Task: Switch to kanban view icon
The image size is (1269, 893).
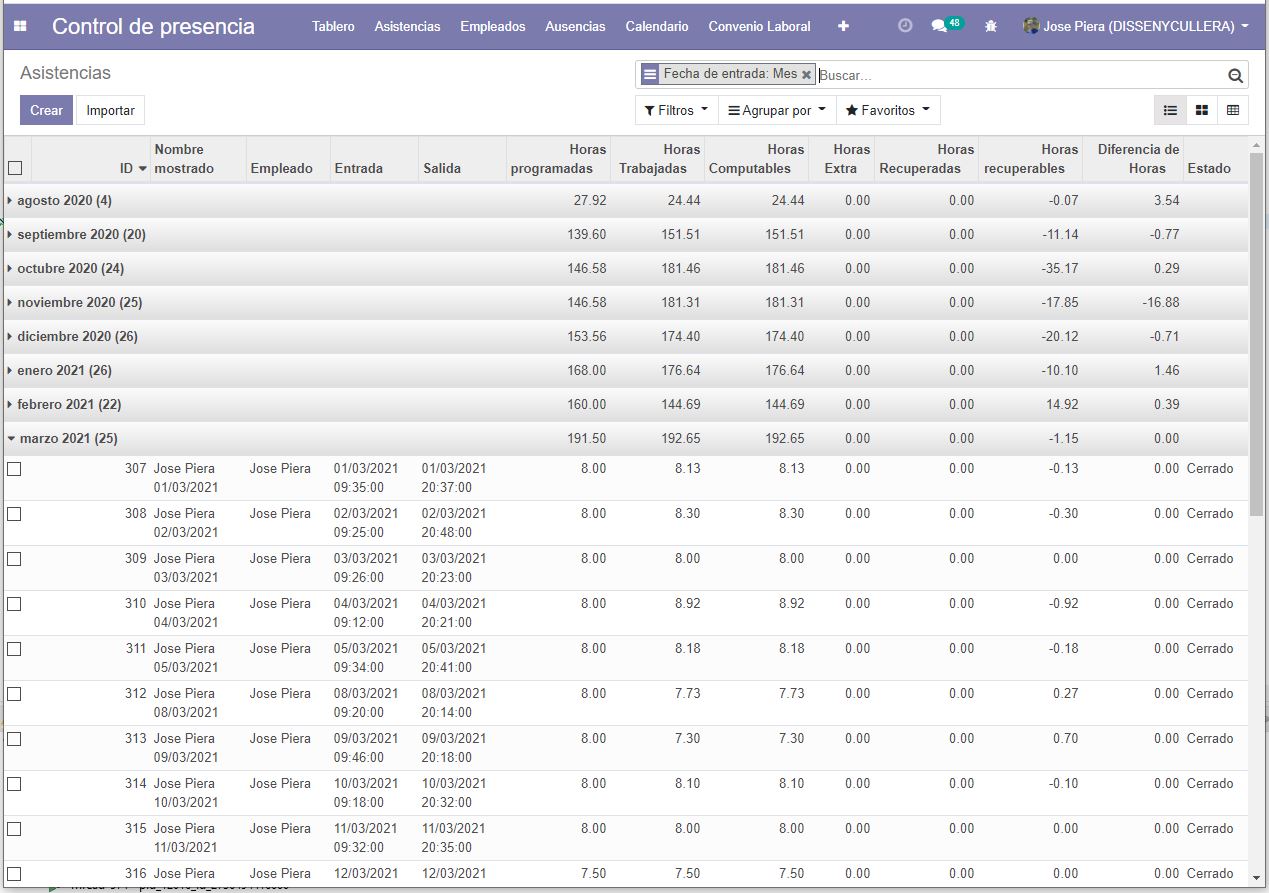Action: [1201, 111]
